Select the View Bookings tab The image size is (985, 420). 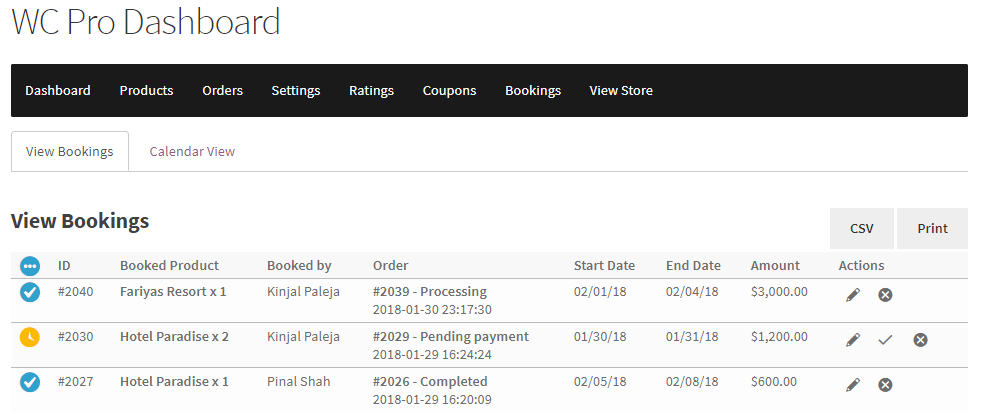pos(70,152)
